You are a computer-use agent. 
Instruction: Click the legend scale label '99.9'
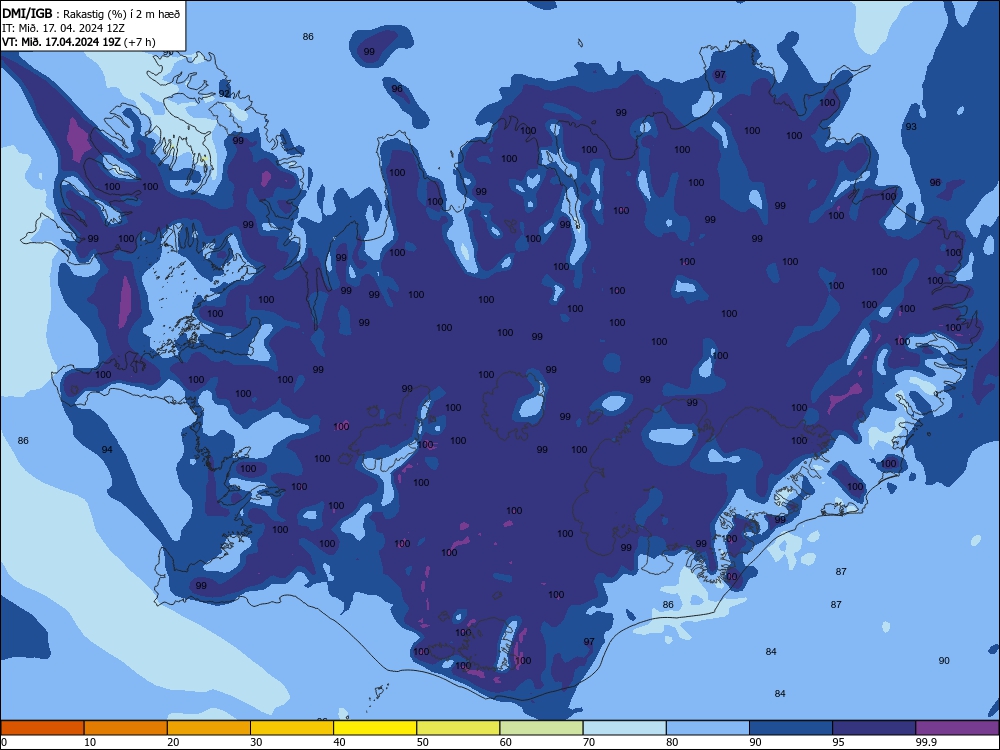(926, 742)
